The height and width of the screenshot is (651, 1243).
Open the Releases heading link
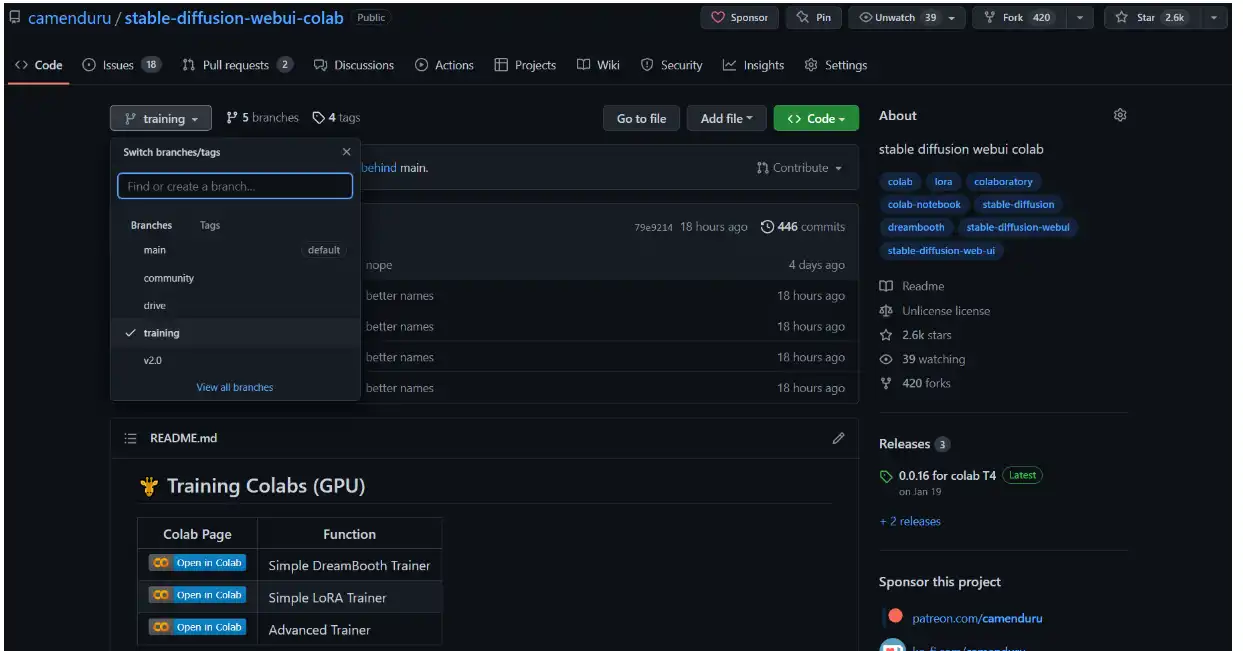pos(914,444)
